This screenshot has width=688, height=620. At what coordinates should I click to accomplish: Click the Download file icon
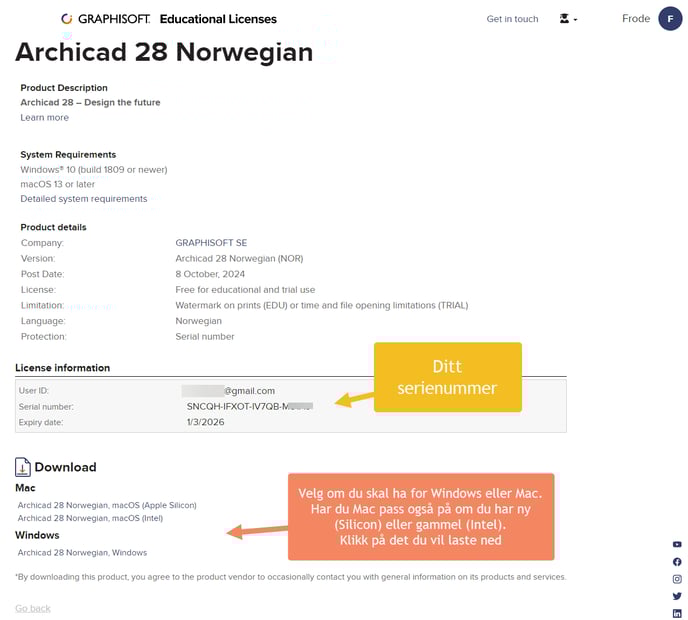tap(23, 467)
